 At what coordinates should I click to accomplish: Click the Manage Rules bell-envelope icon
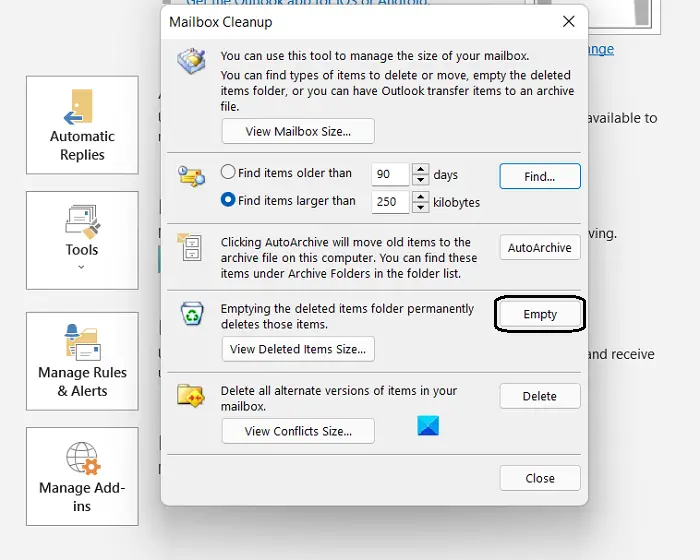(x=83, y=342)
